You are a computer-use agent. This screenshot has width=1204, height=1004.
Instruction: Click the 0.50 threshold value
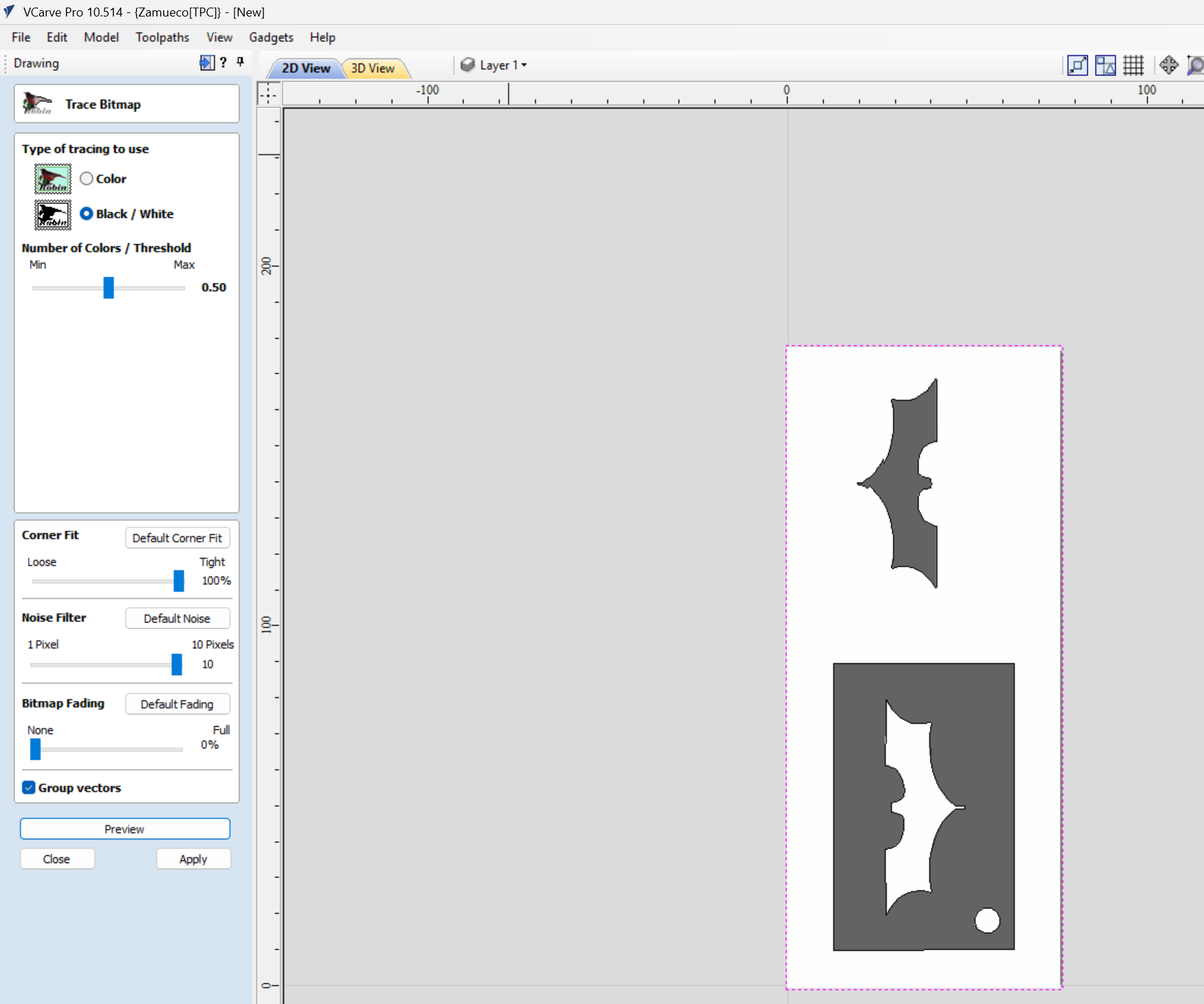pyautogui.click(x=214, y=288)
